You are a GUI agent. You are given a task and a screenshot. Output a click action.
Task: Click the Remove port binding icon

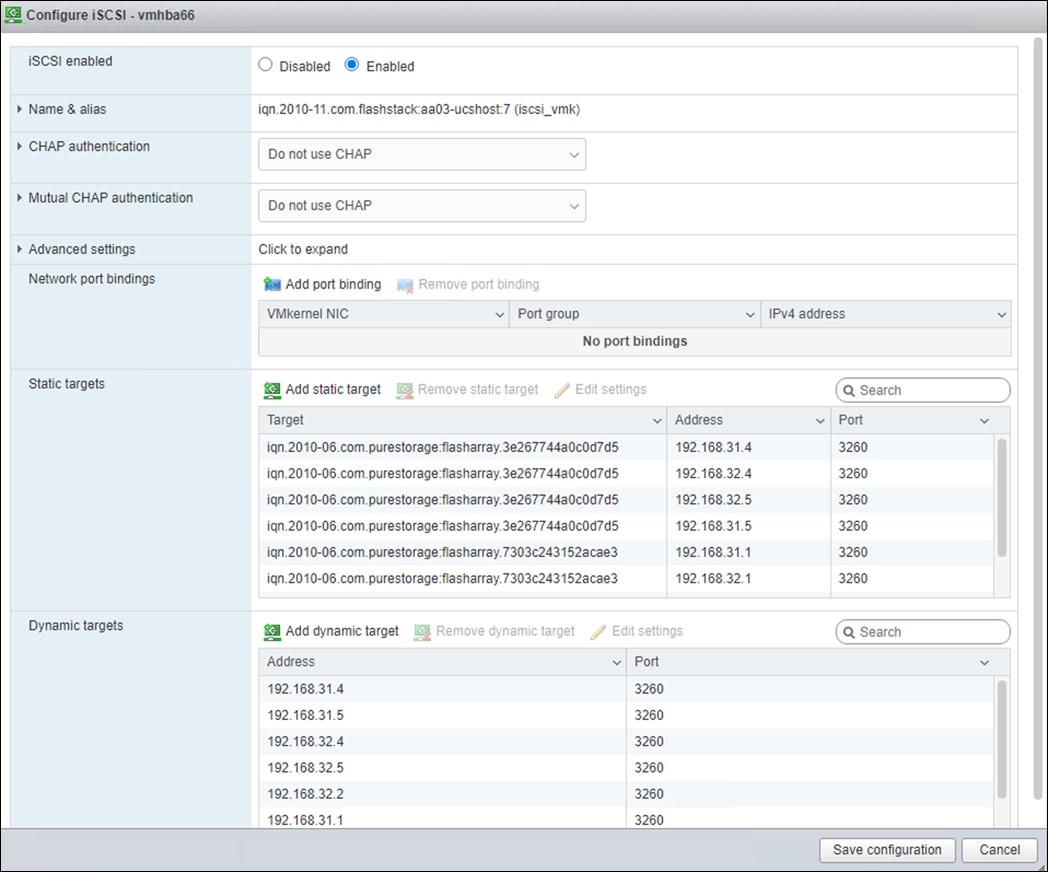tap(405, 284)
